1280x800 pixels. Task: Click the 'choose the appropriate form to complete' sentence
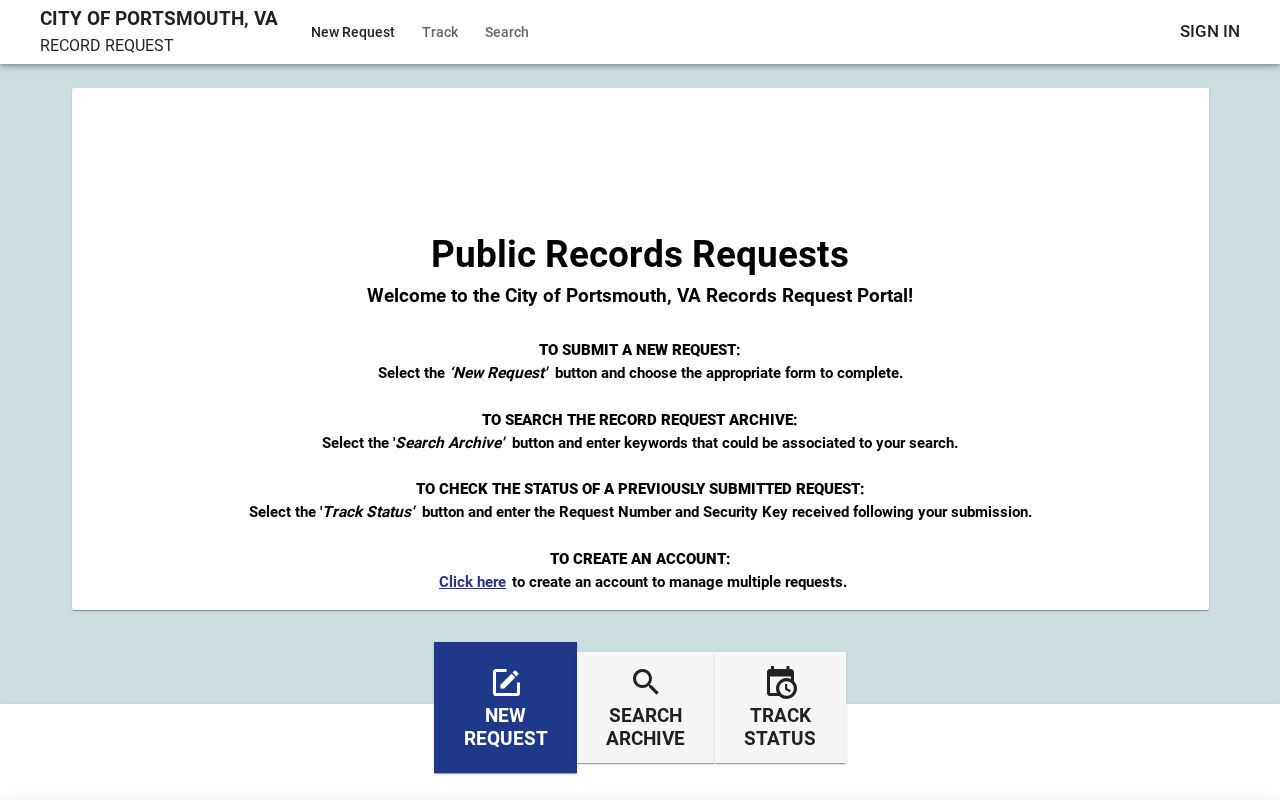640,373
